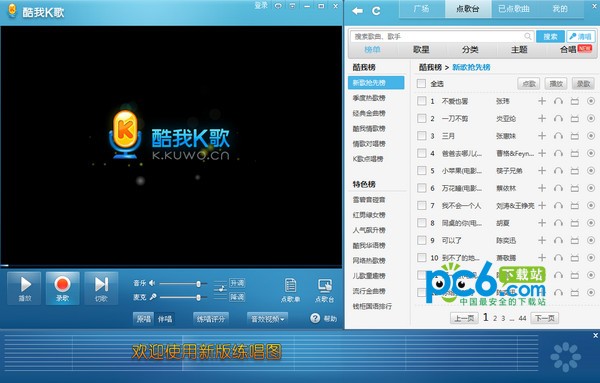Switch to the 点歌台 tab
This screenshot has width=600, height=383.
click(x=468, y=9)
